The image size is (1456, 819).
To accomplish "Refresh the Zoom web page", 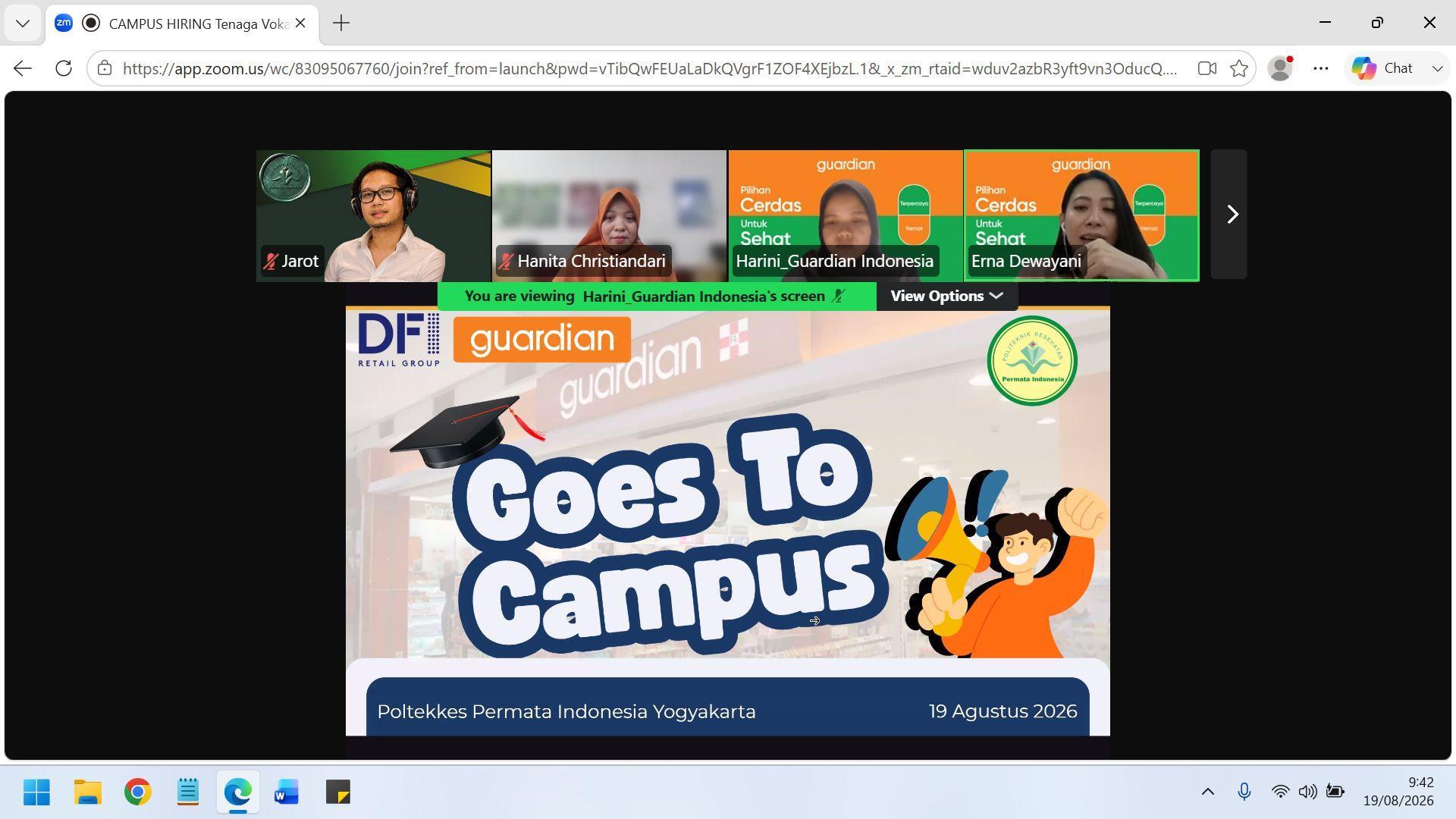I will coord(64,68).
